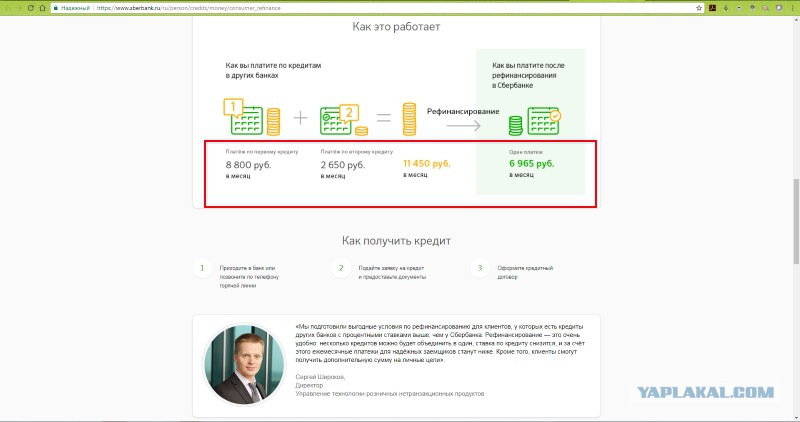Click the 'Рефинансирование' arrow label
The width and height of the screenshot is (800, 422).
click(x=463, y=111)
